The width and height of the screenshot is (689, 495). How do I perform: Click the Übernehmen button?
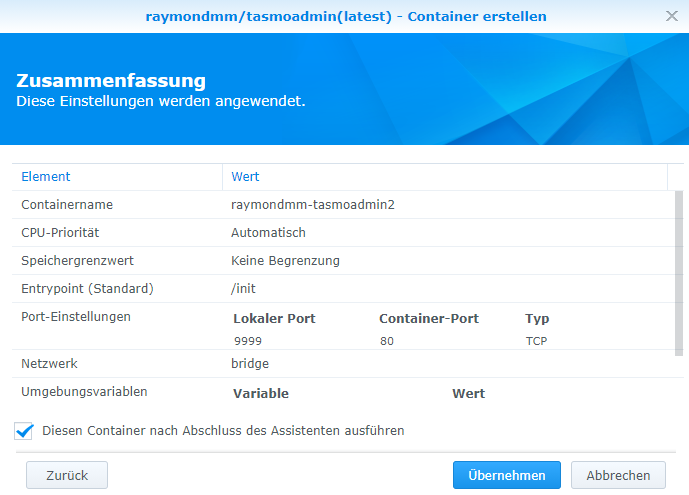(x=507, y=475)
